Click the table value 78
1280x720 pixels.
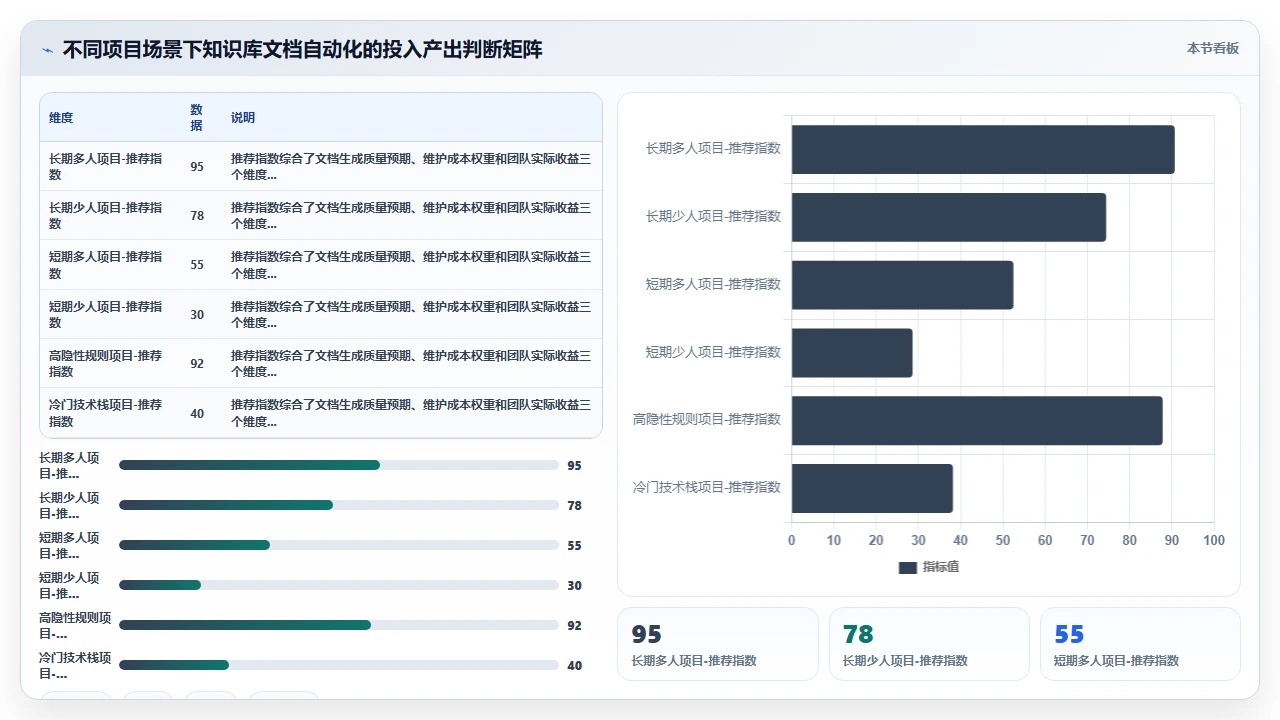(x=197, y=216)
